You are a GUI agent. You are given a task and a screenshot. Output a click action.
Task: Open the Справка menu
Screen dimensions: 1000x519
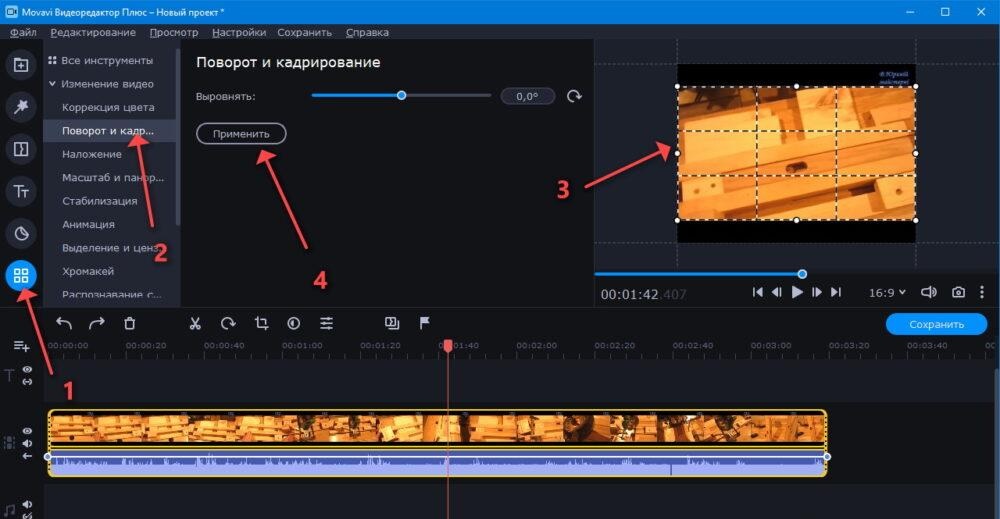[367, 32]
